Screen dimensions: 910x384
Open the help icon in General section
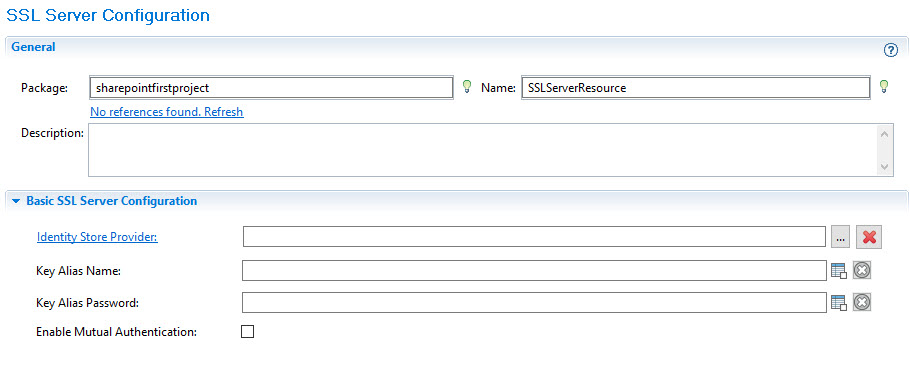tap(890, 50)
